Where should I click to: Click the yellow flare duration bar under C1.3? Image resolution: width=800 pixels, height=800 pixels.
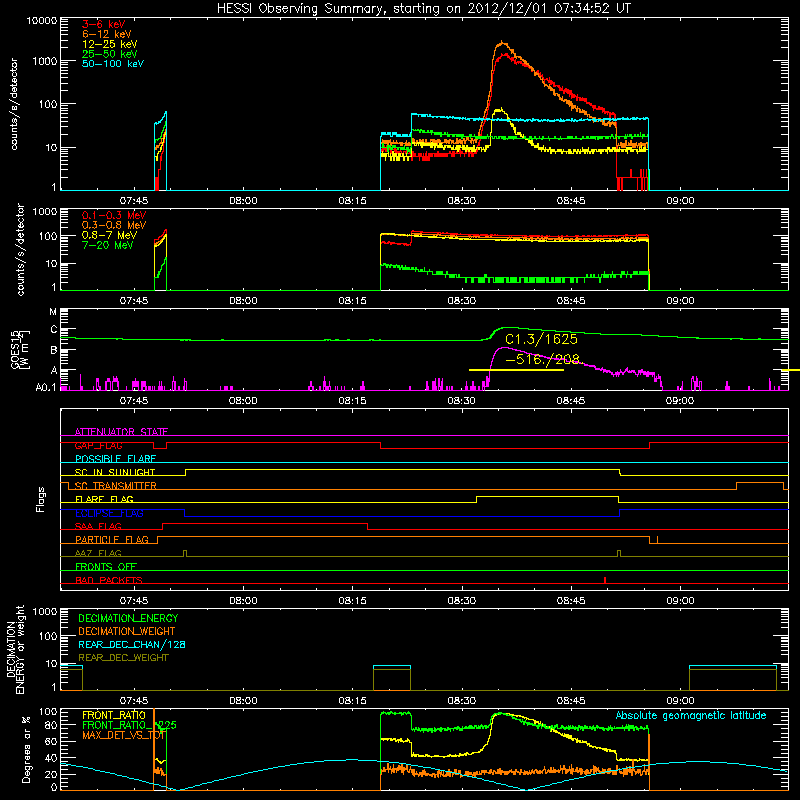tap(516, 369)
